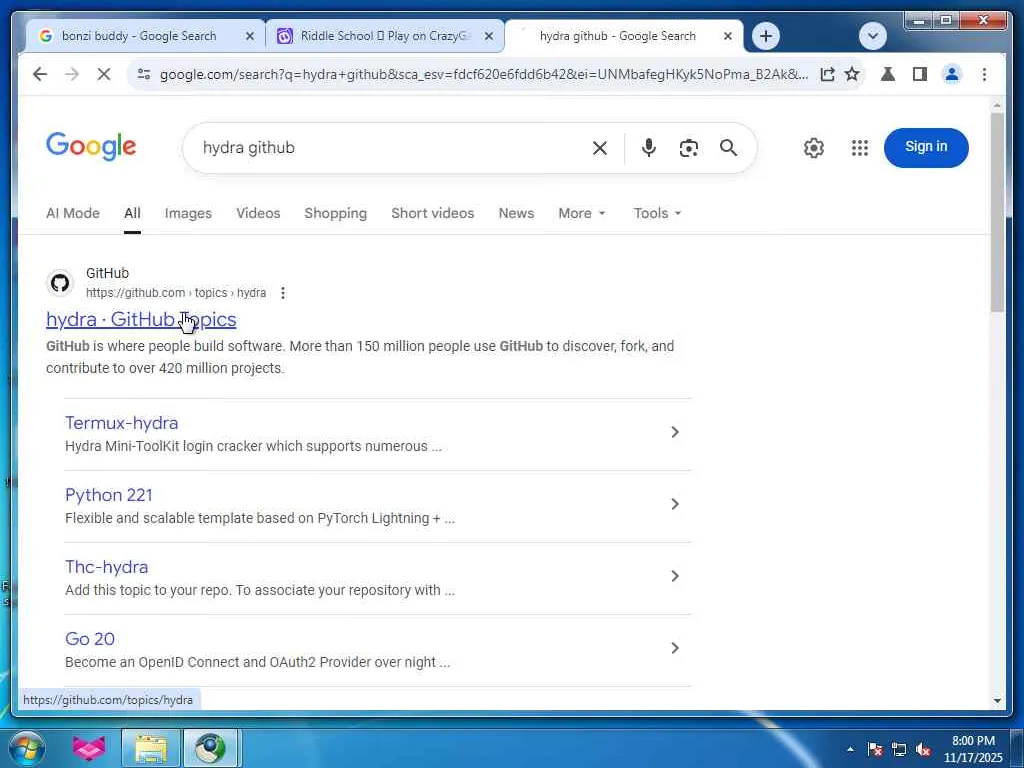1024x768 pixels.
Task: Open the 8:00 PM clock and date
Action: [973, 749]
